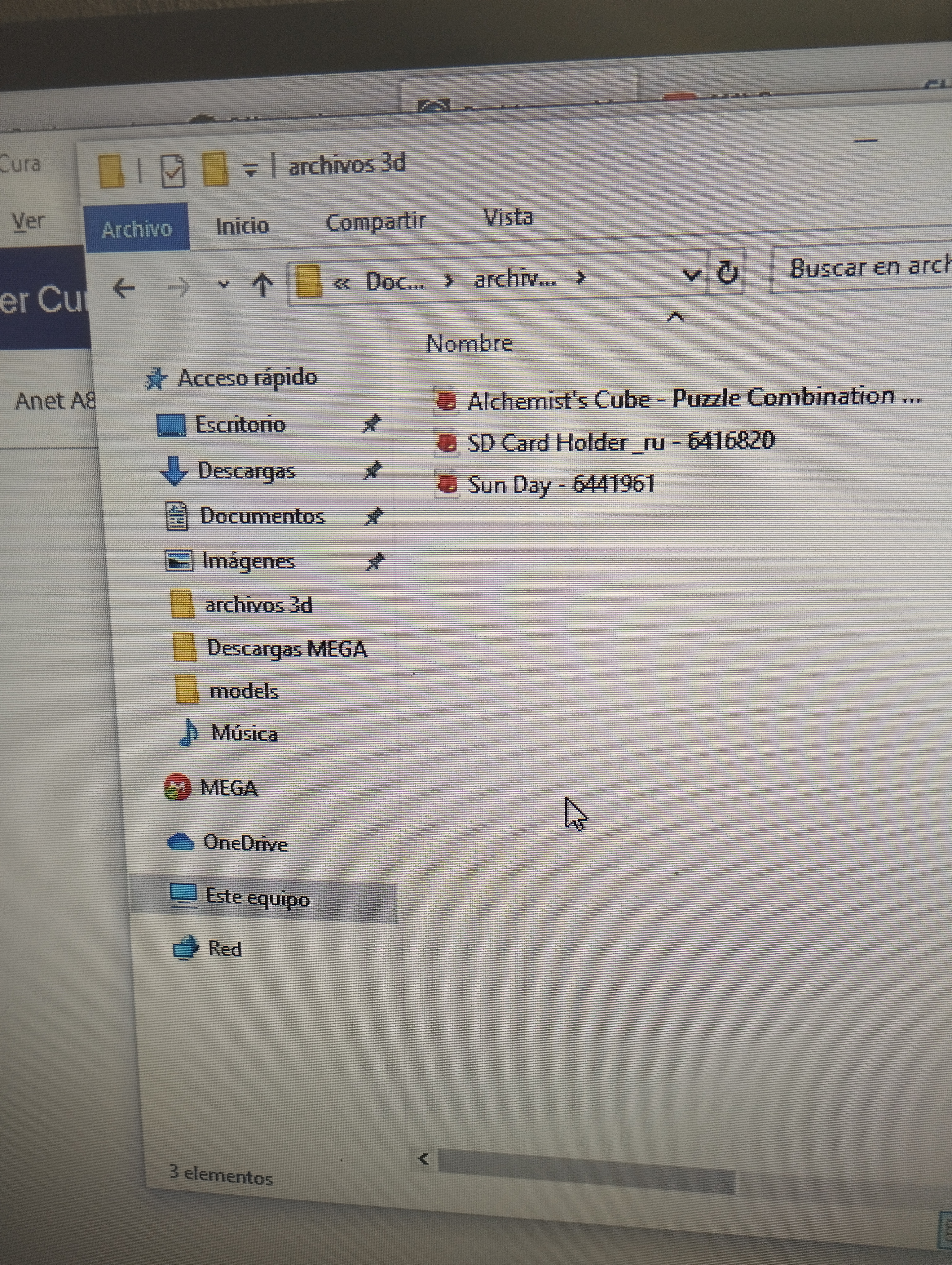Open the Música folder
This screenshot has width=952, height=1265.
coord(244,733)
